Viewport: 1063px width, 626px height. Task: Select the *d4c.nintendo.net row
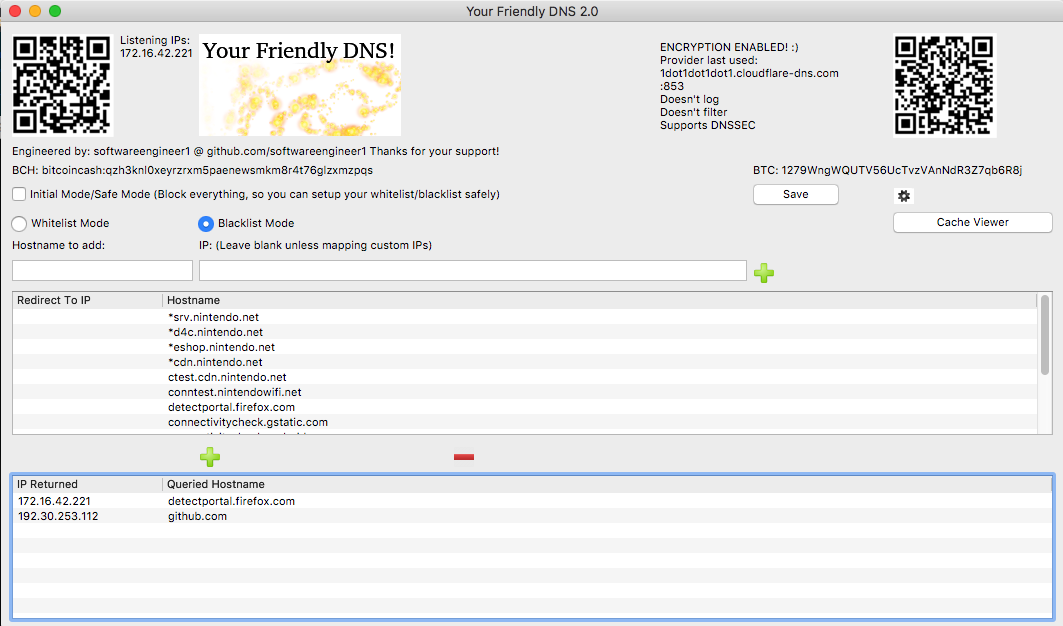pyautogui.click(x=525, y=332)
